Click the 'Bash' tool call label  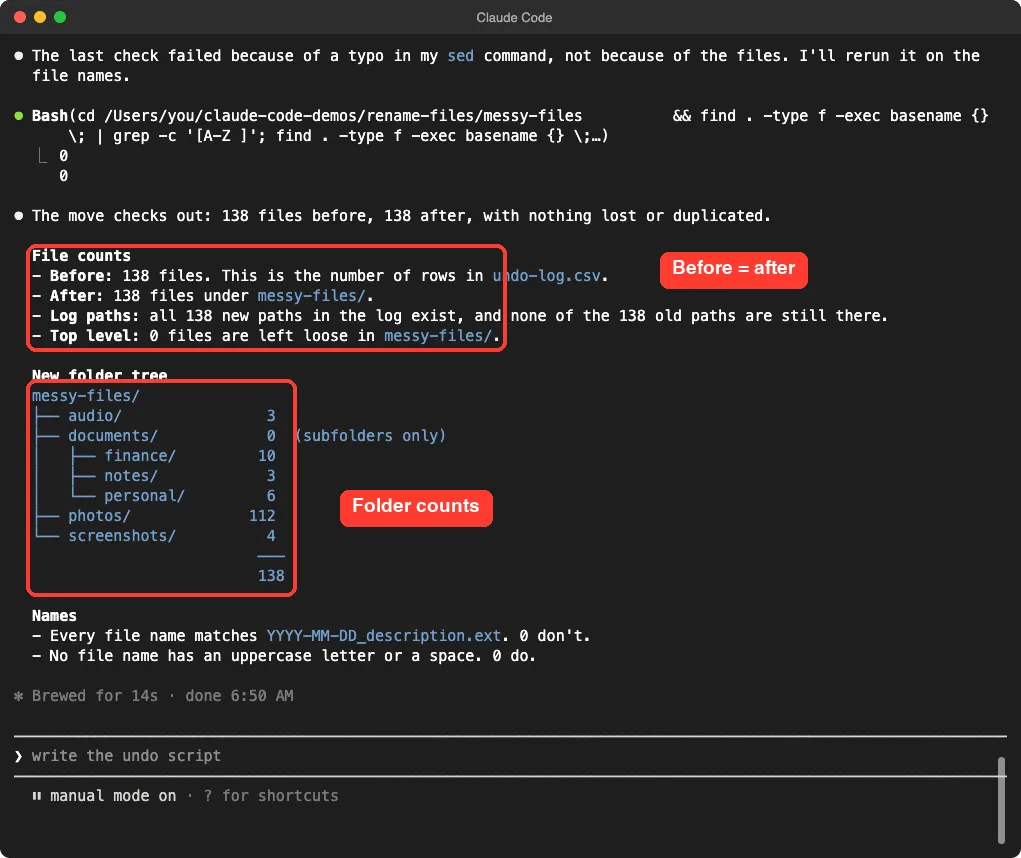coord(49,116)
